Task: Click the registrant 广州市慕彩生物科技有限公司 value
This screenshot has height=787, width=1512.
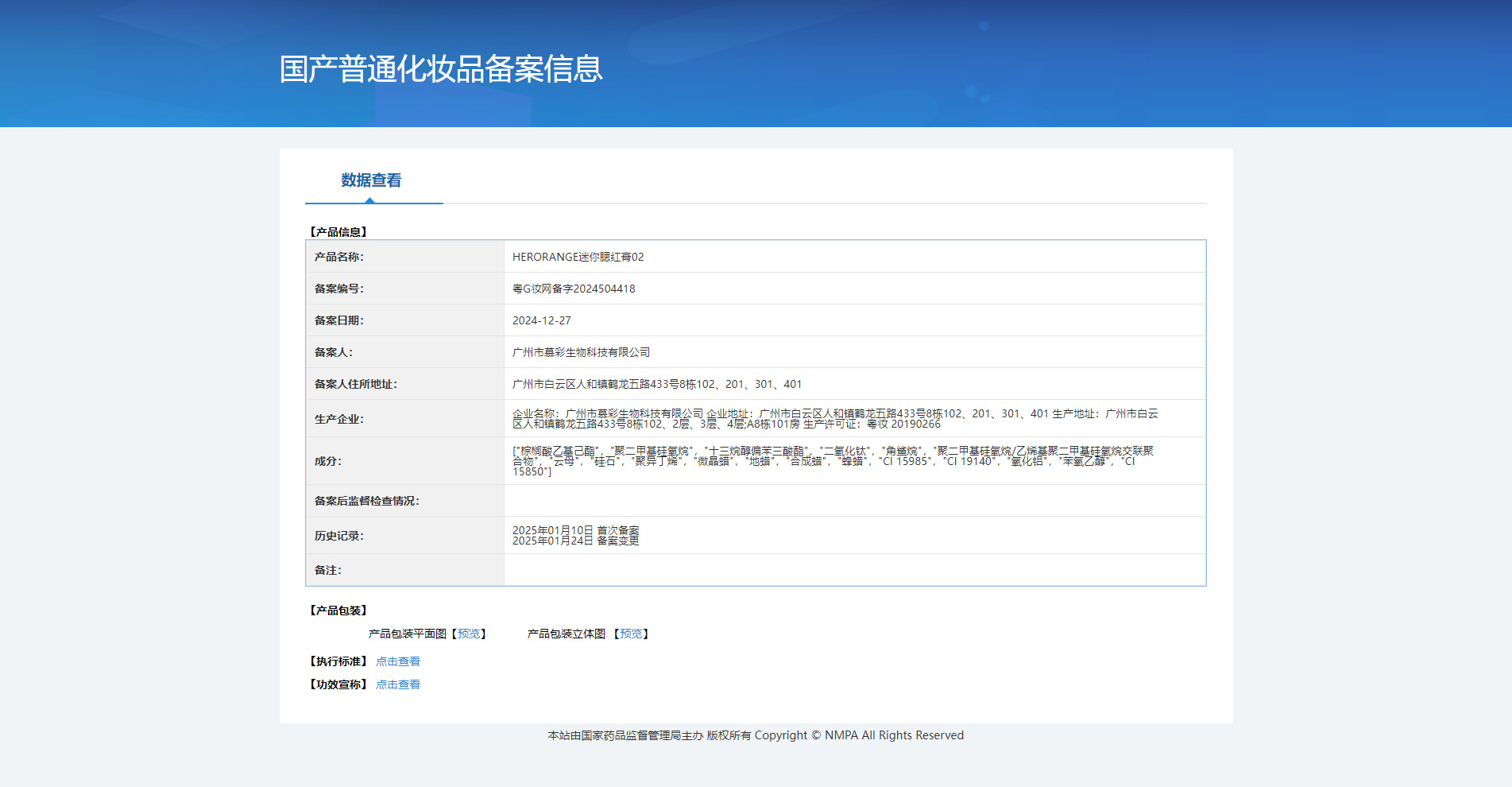Action: [x=581, y=352]
